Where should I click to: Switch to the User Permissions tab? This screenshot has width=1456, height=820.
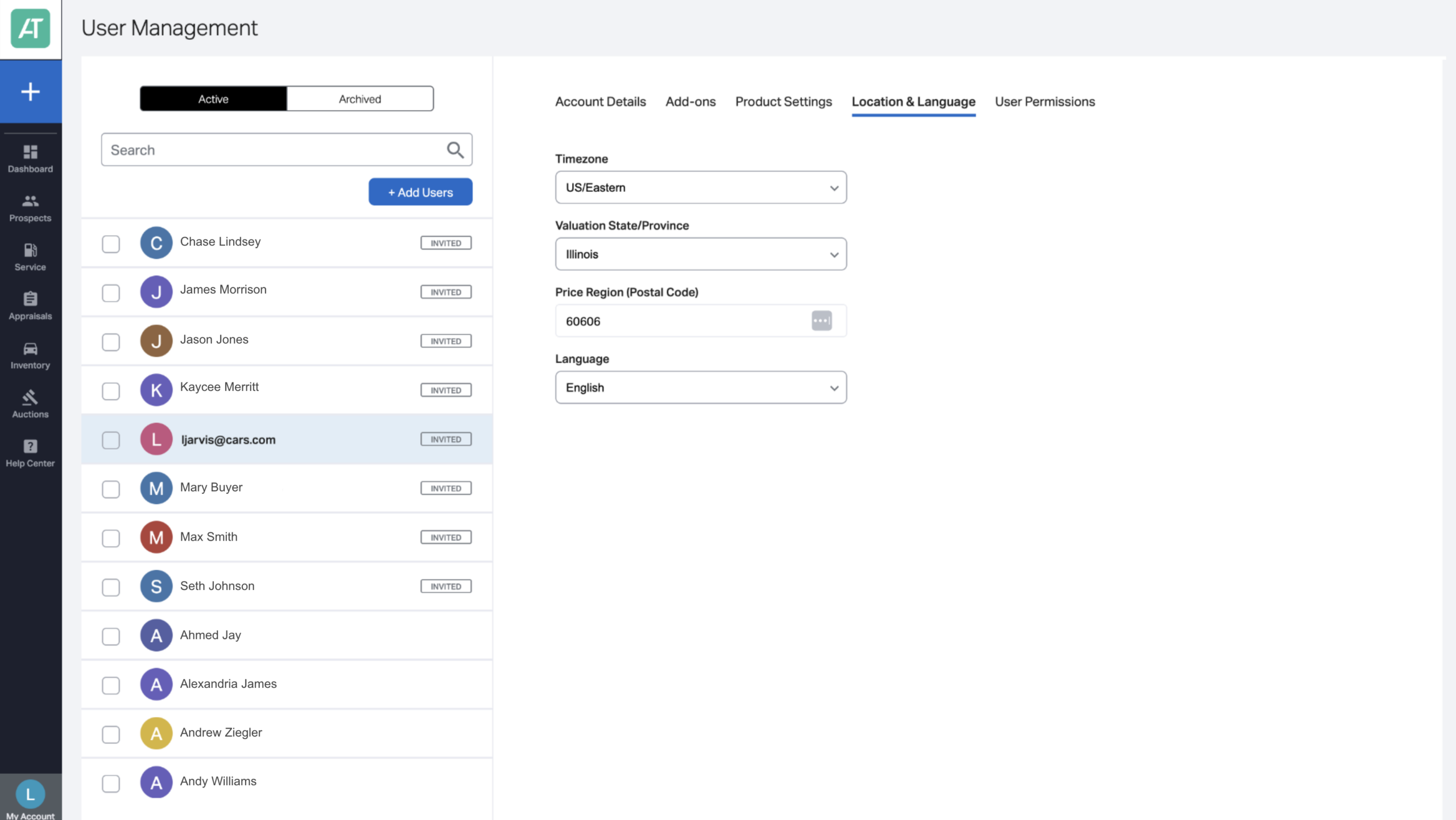(x=1044, y=101)
